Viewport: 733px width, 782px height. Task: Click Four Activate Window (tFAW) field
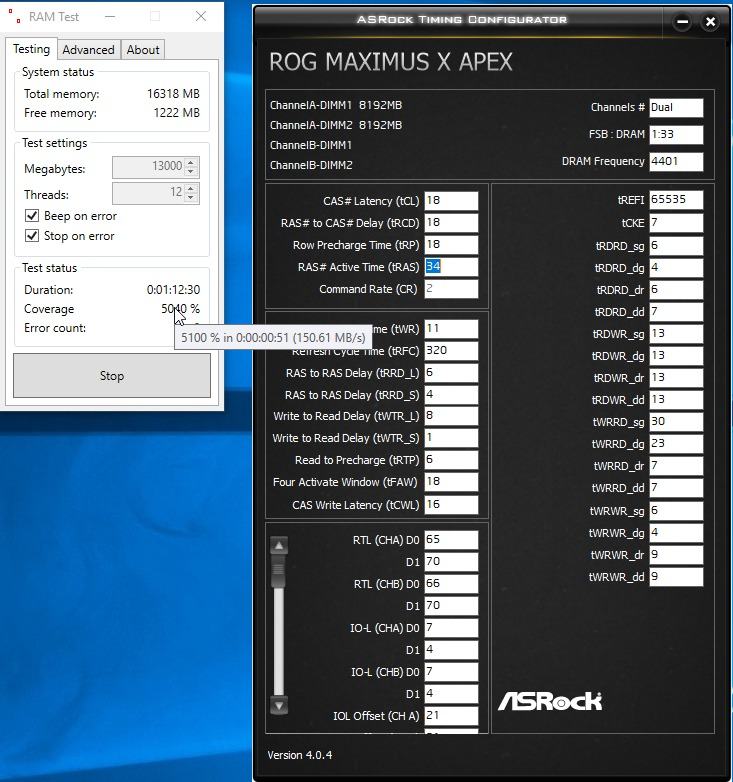(451, 481)
